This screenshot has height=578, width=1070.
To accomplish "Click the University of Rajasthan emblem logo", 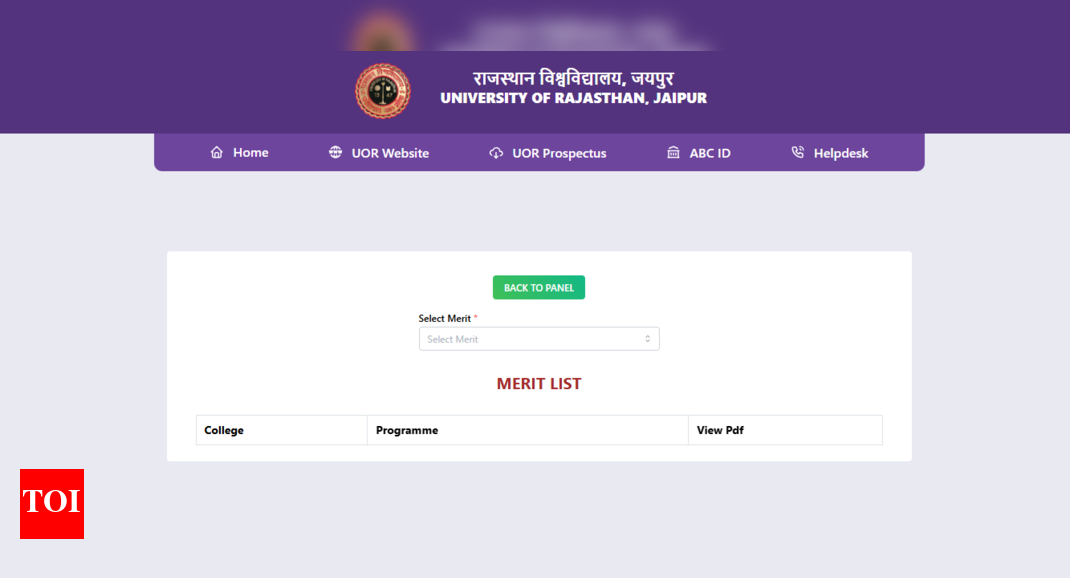I will pos(383,91).
